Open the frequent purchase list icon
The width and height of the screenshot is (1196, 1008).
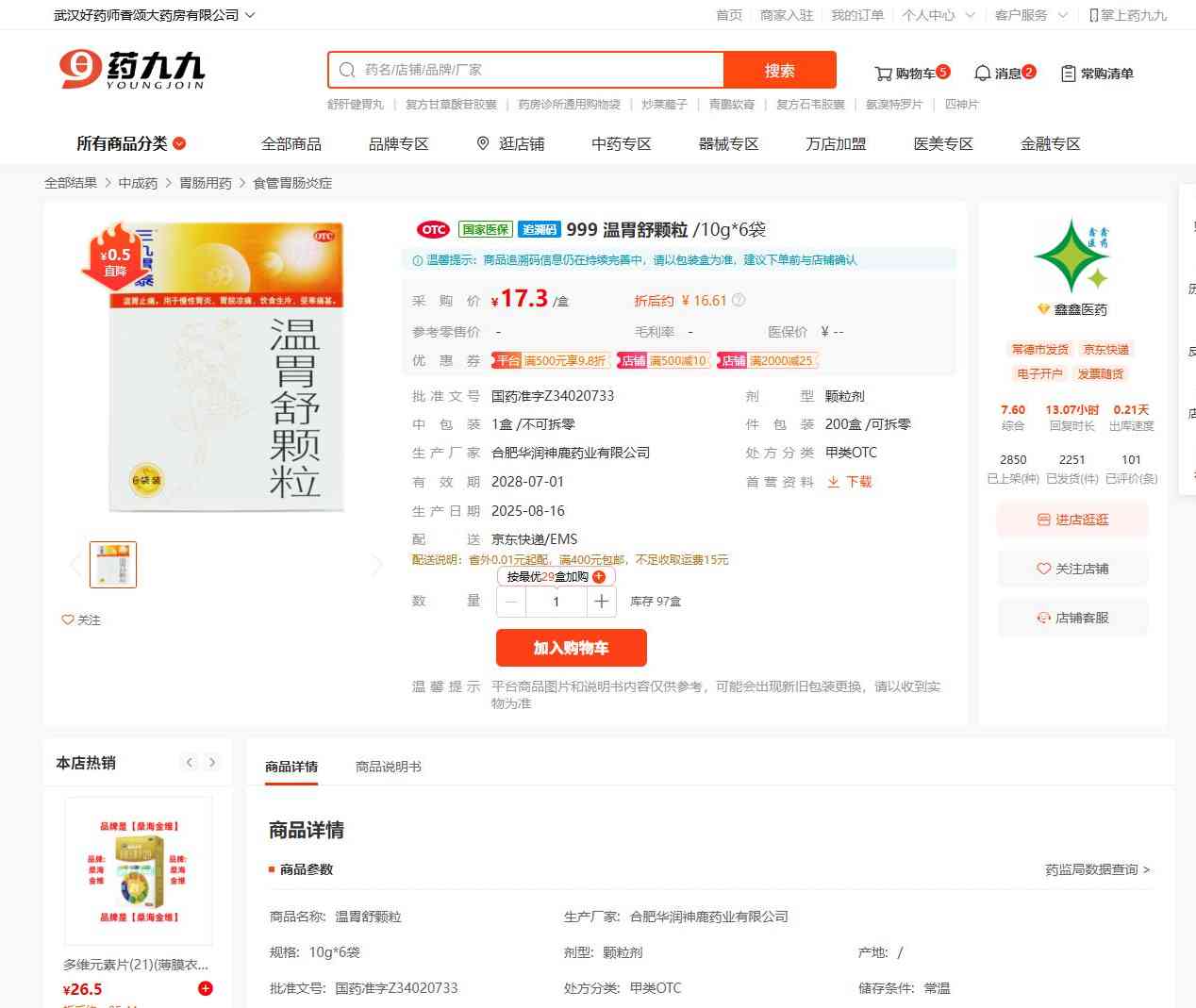(x=1069, y=74)
